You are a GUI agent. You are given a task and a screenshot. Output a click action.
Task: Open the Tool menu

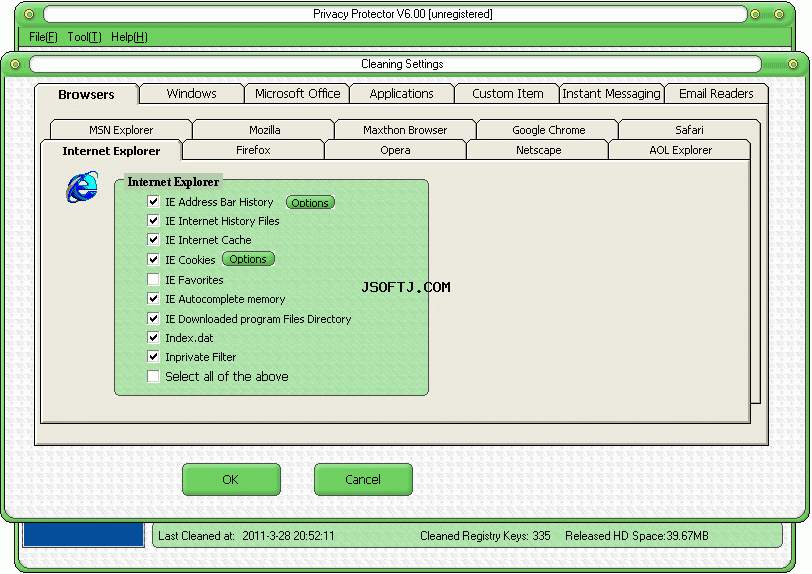coord(84,37)
